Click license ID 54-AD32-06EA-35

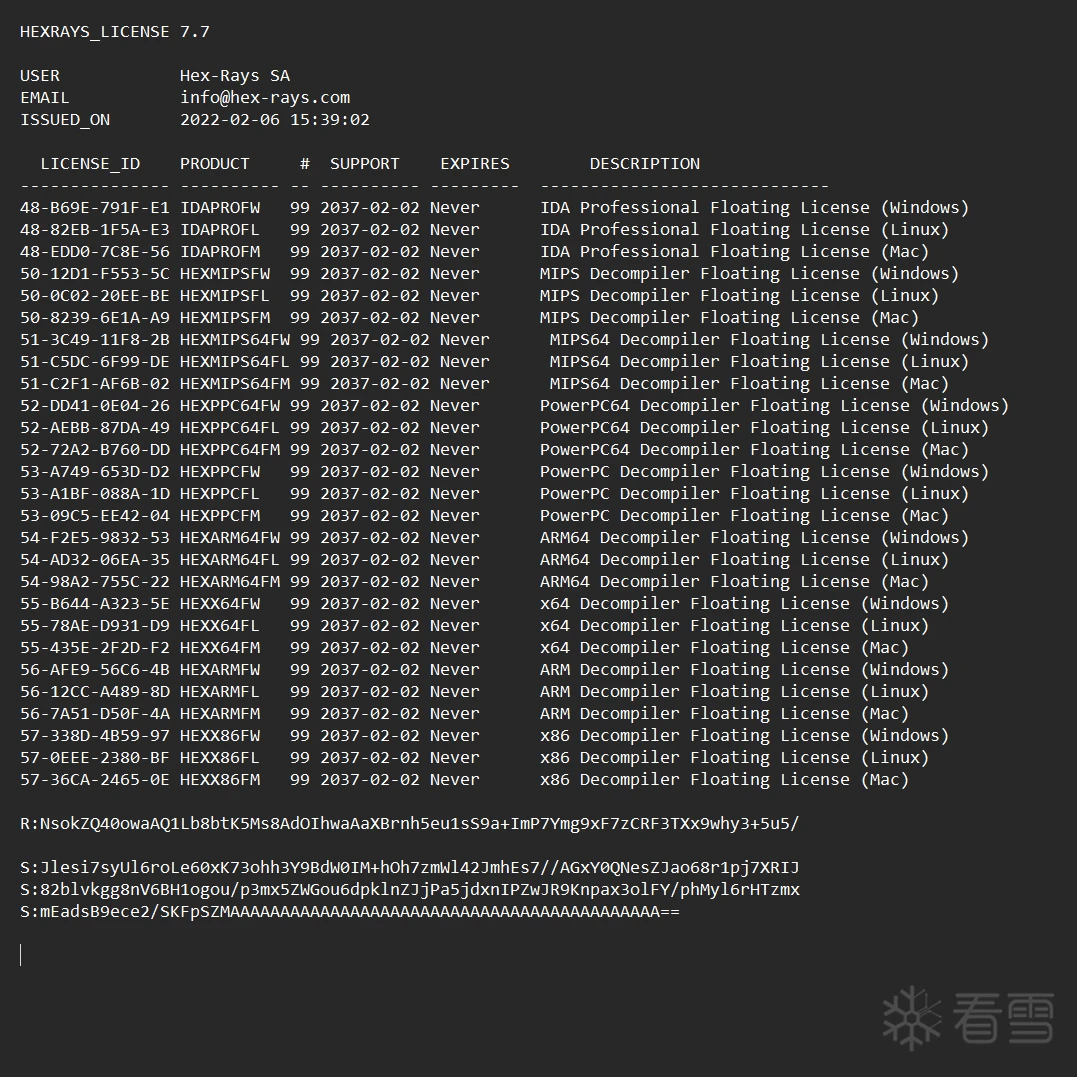pos(95,559)
